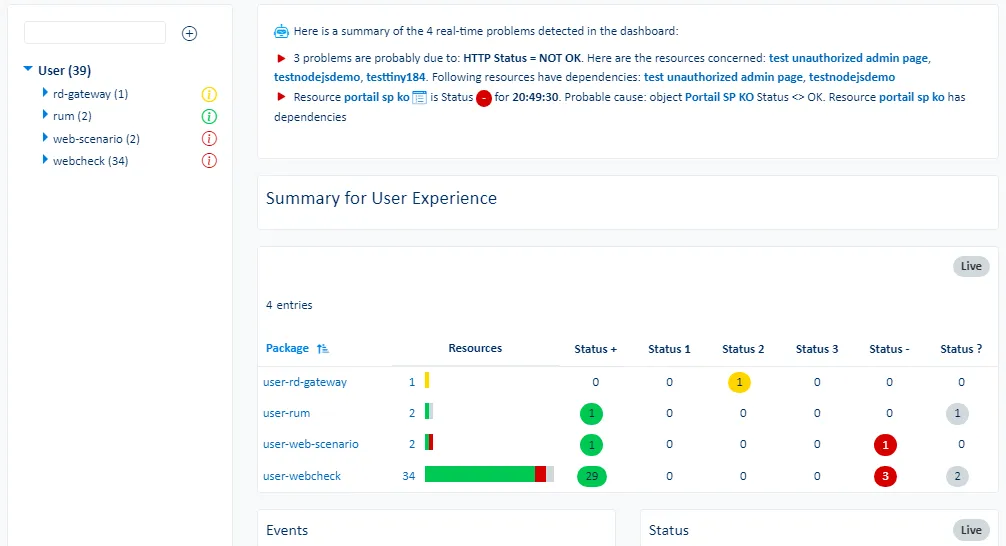Click the robot assistant icon in summary
This screenshot has height=546, width=1006.
[x=281, y=32]
